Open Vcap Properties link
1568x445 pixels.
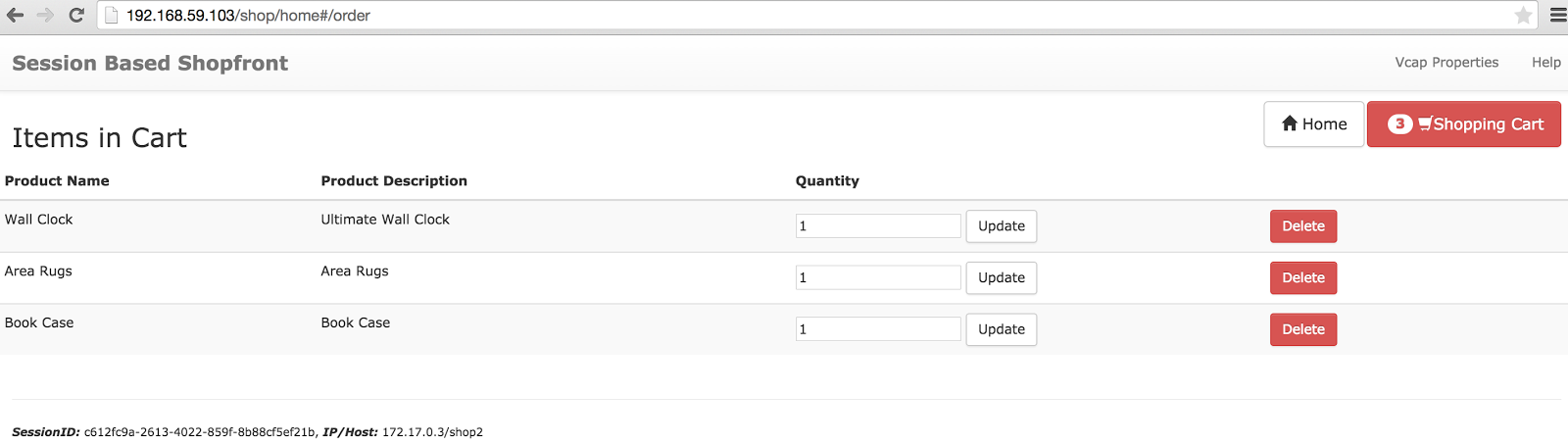coord(1446,63)
